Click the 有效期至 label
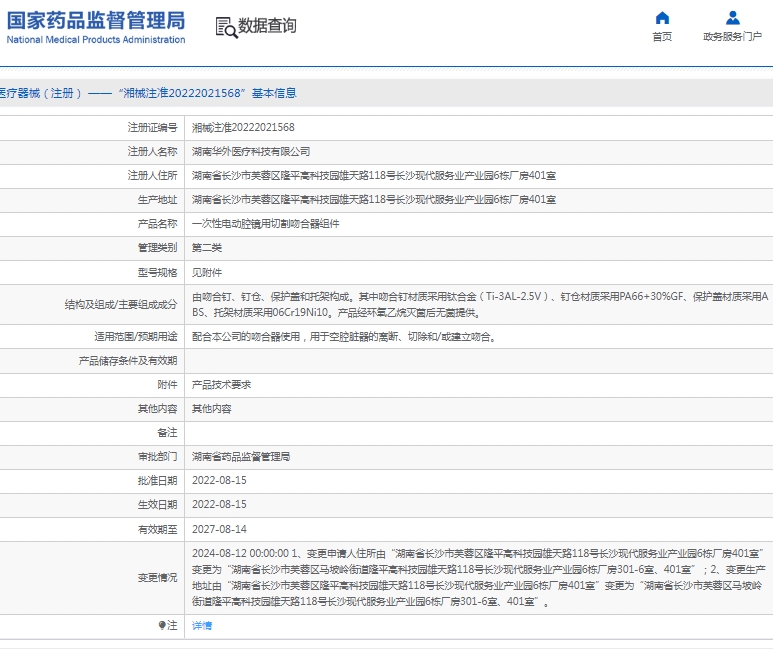 (157, 529)
